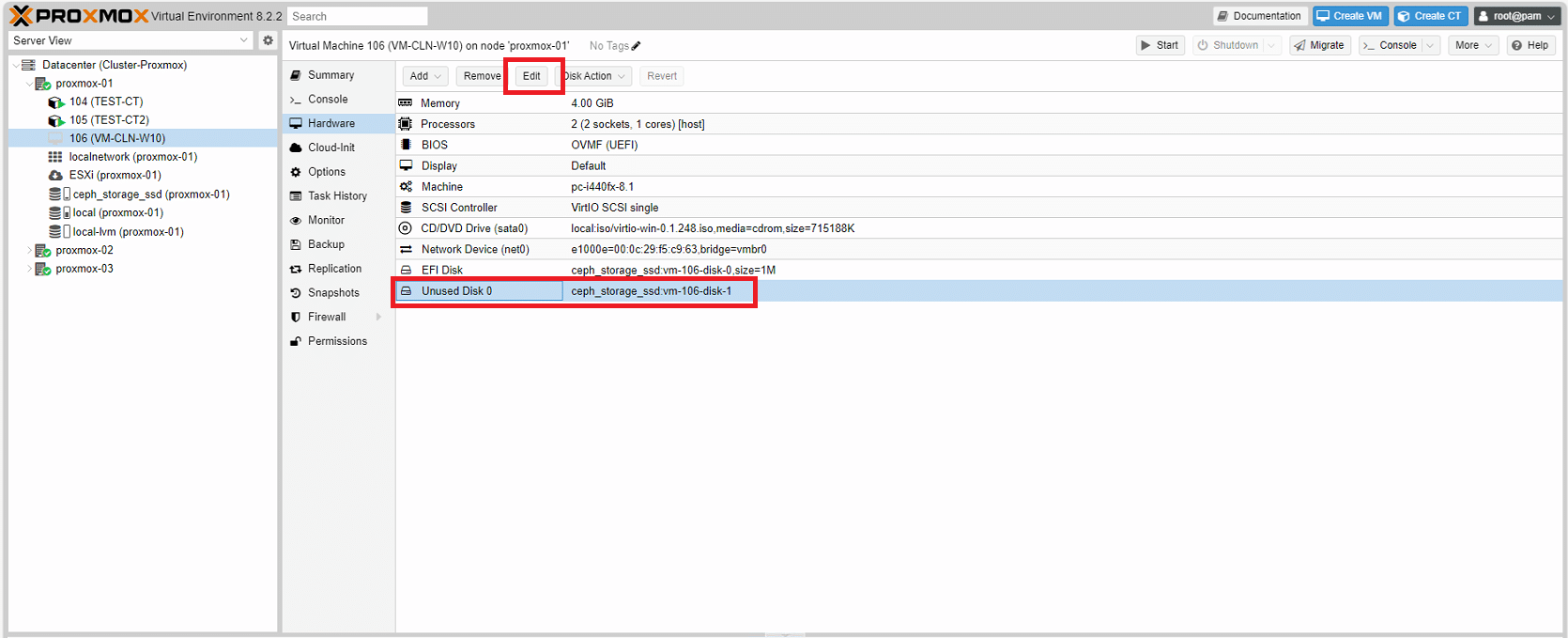The height and width of the screenshot is (638, 1568).
Task: Click proxmox-01 node icon
Action: tap(43, 84)
